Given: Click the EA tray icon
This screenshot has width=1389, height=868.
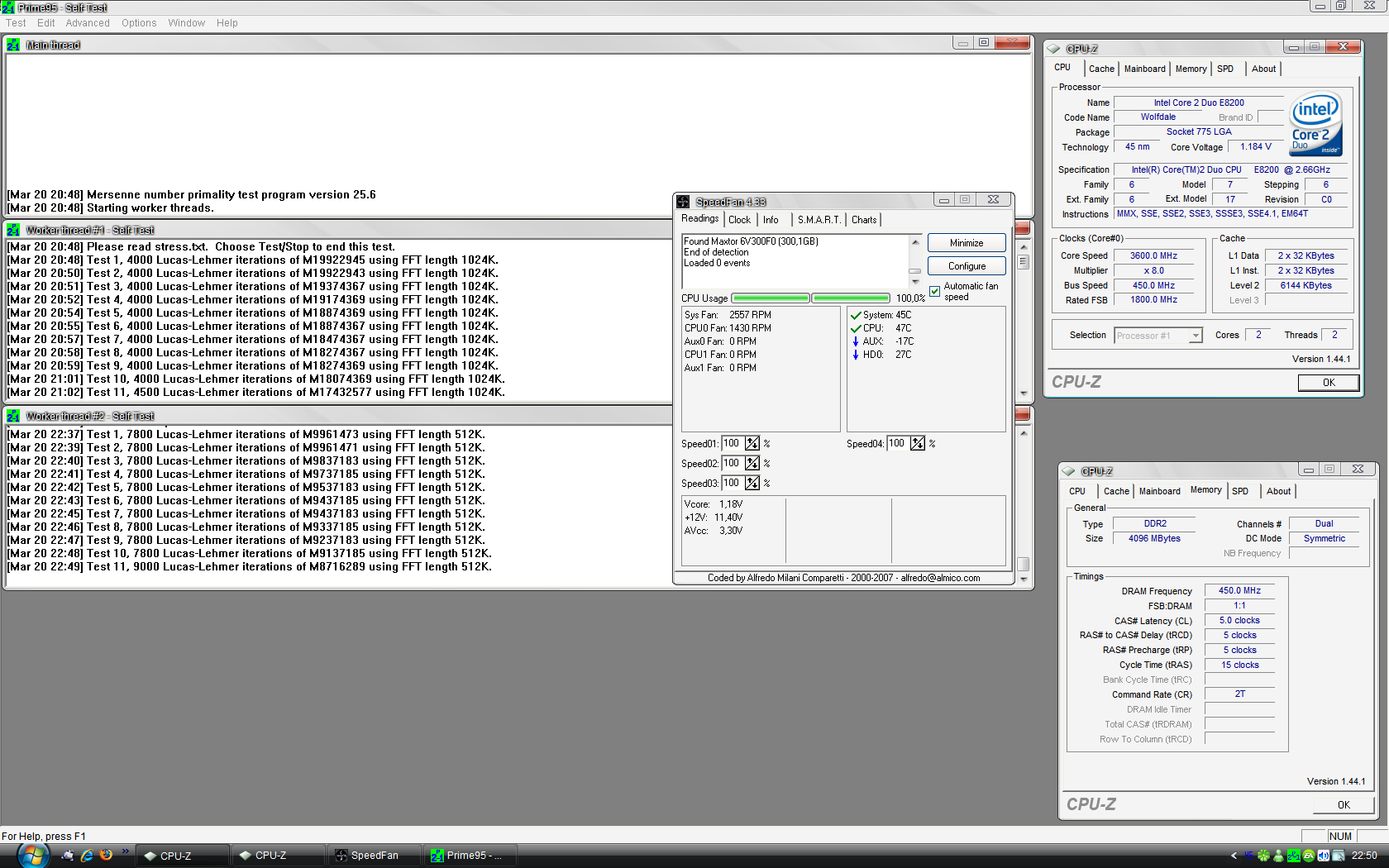Looking at the screenshot, I should click(x=1309, y=856).
